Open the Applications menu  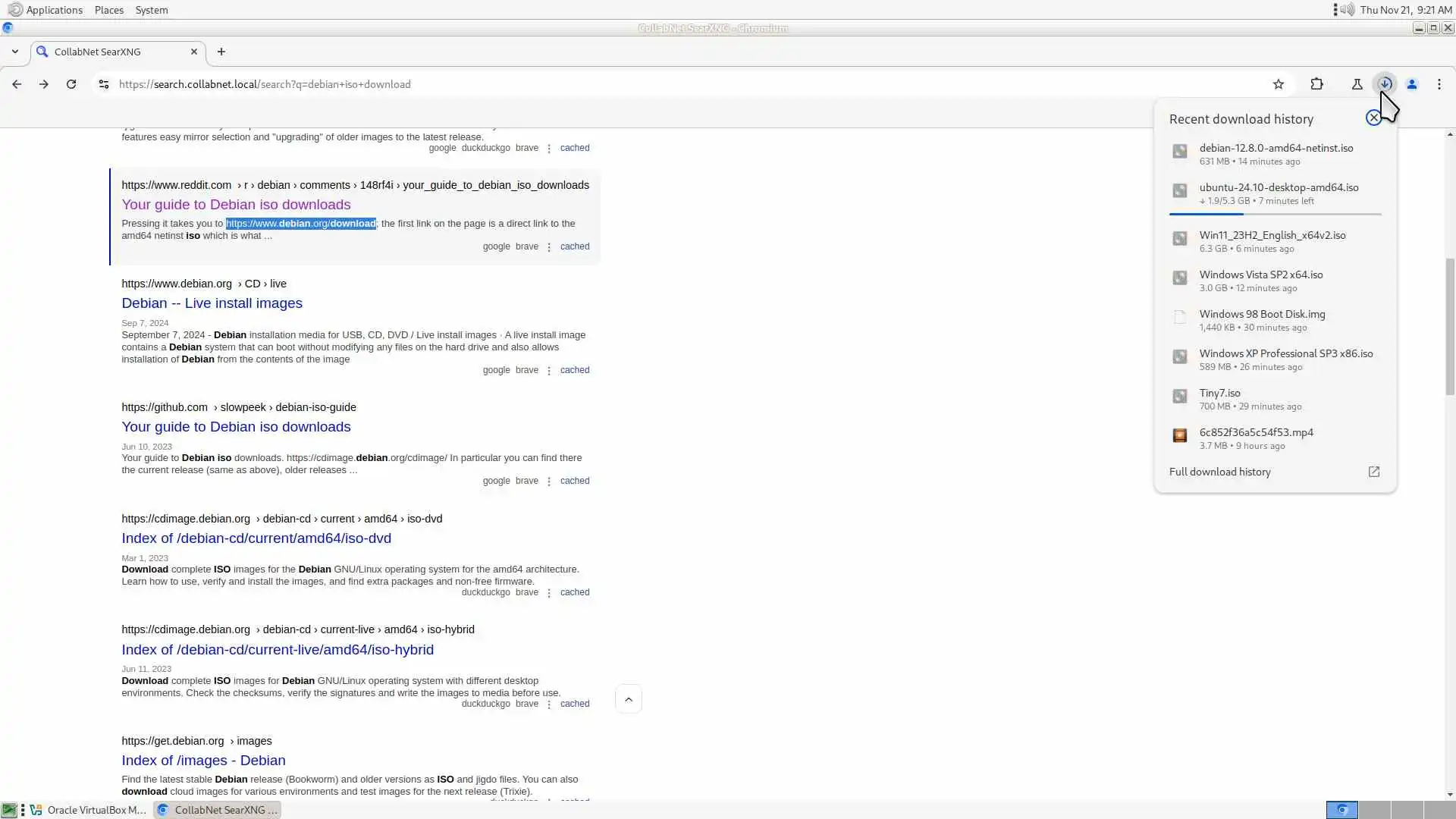tap(53, 10)
